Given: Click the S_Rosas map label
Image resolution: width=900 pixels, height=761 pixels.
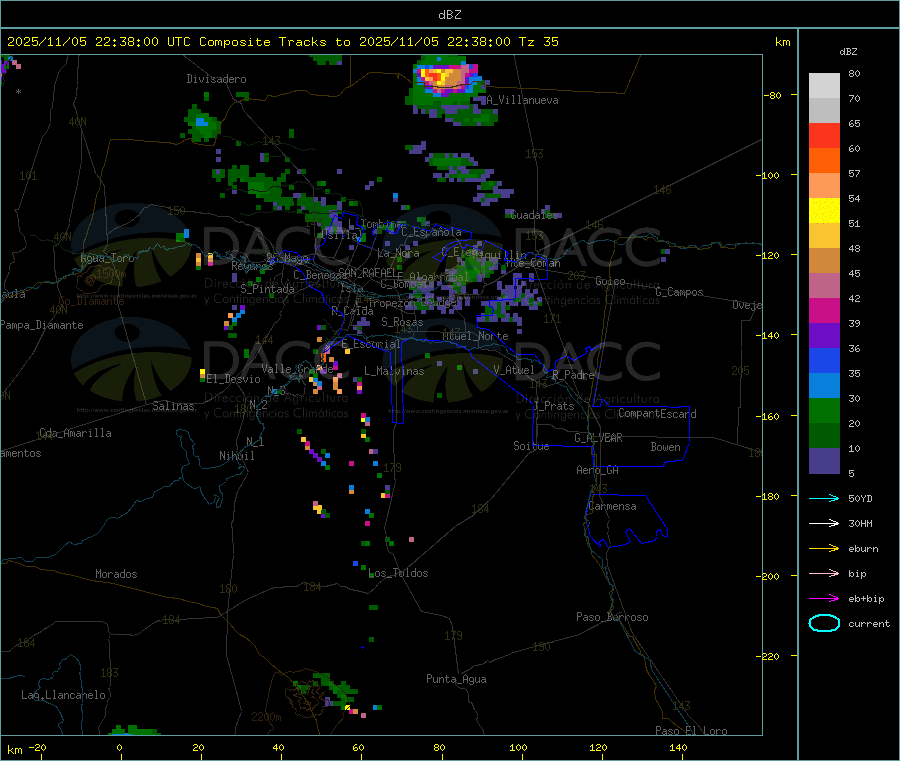Looking at the screenshot, I should coord(402,322).
